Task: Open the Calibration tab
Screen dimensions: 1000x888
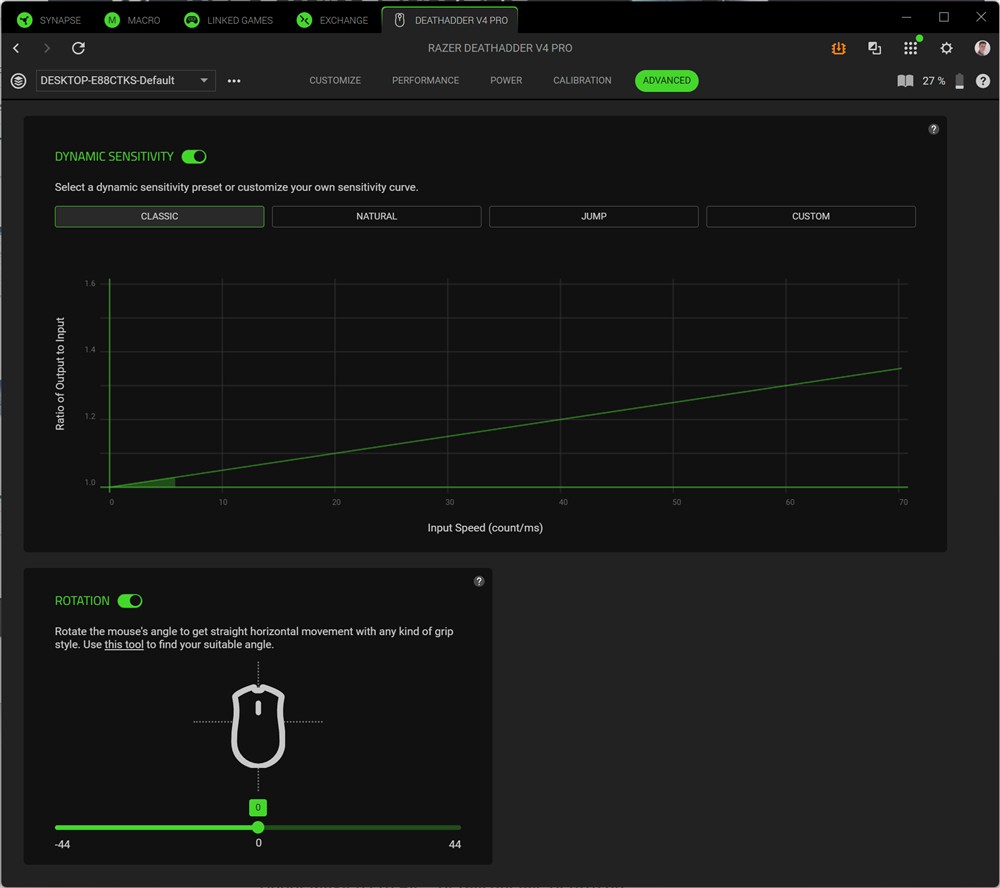Action: (x=582, y=81)
